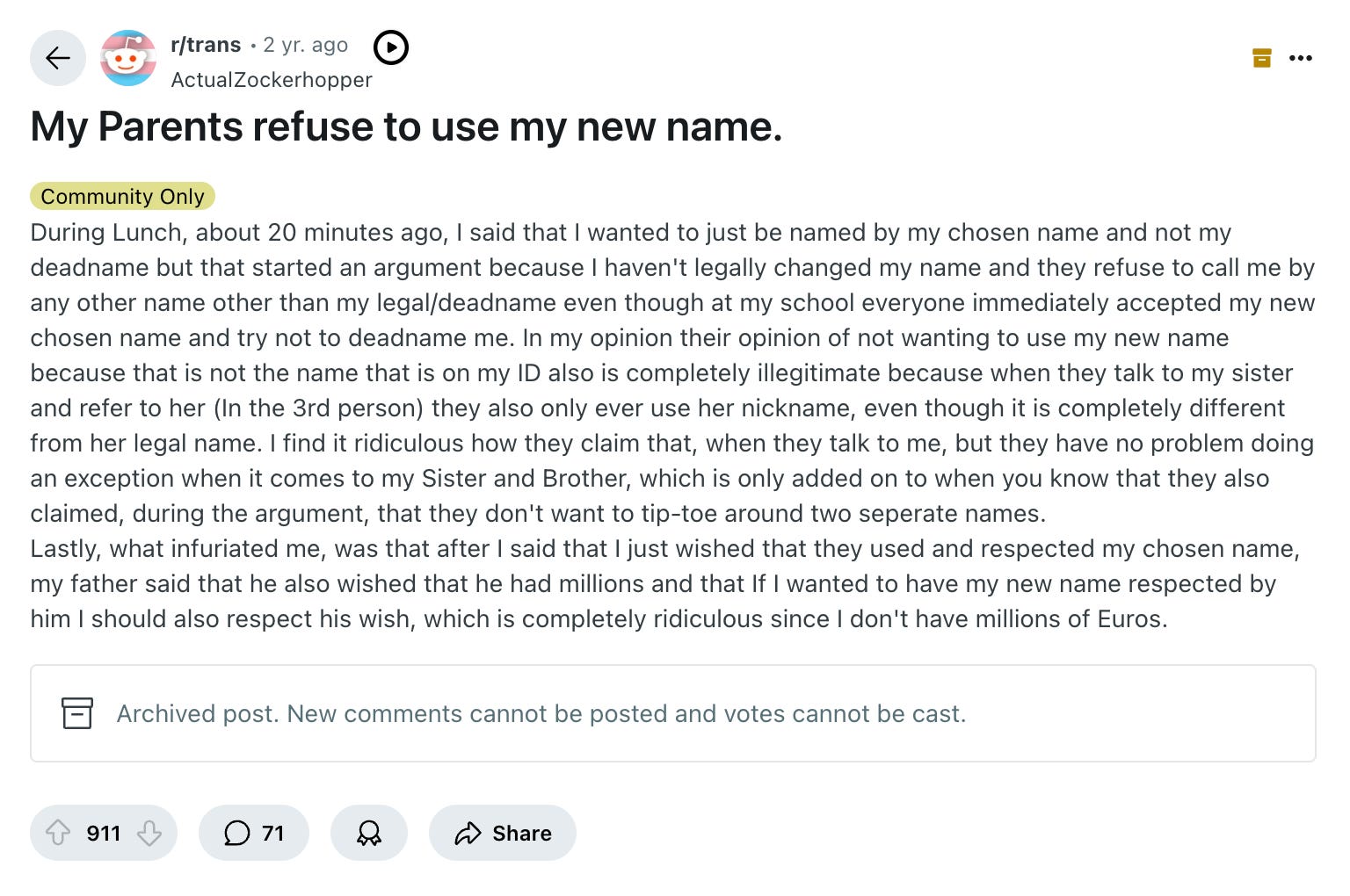Viewport: 1350px width, 896px height.
Task: Click the 911 vote count
Action: [104, 833]
